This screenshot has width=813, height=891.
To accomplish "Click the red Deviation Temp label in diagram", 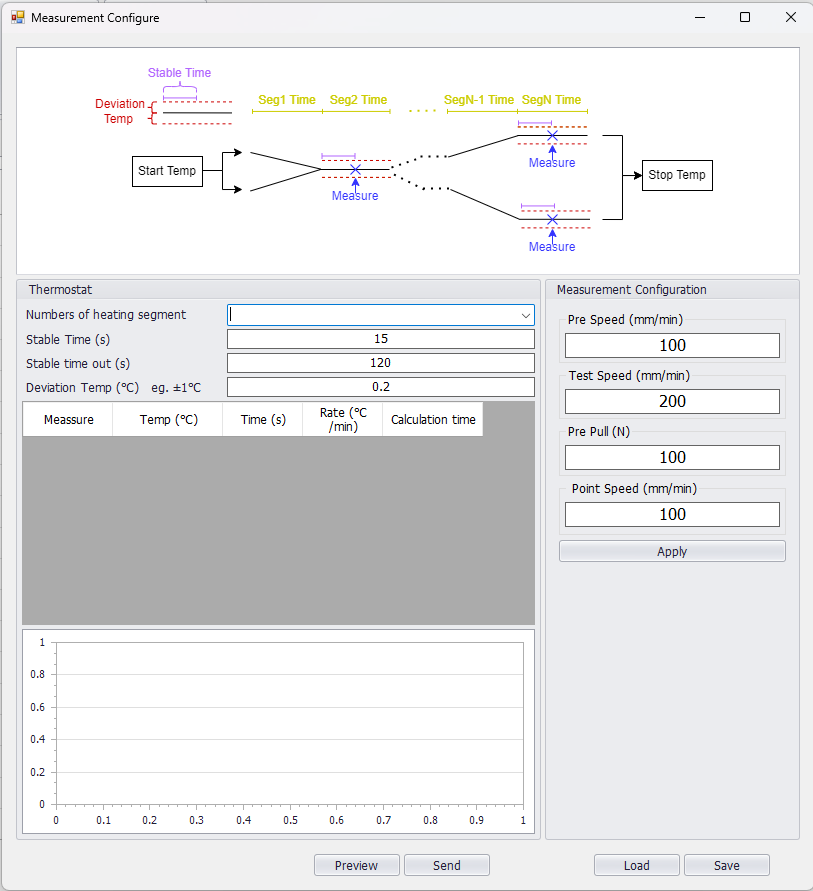I will click(119, 111).
